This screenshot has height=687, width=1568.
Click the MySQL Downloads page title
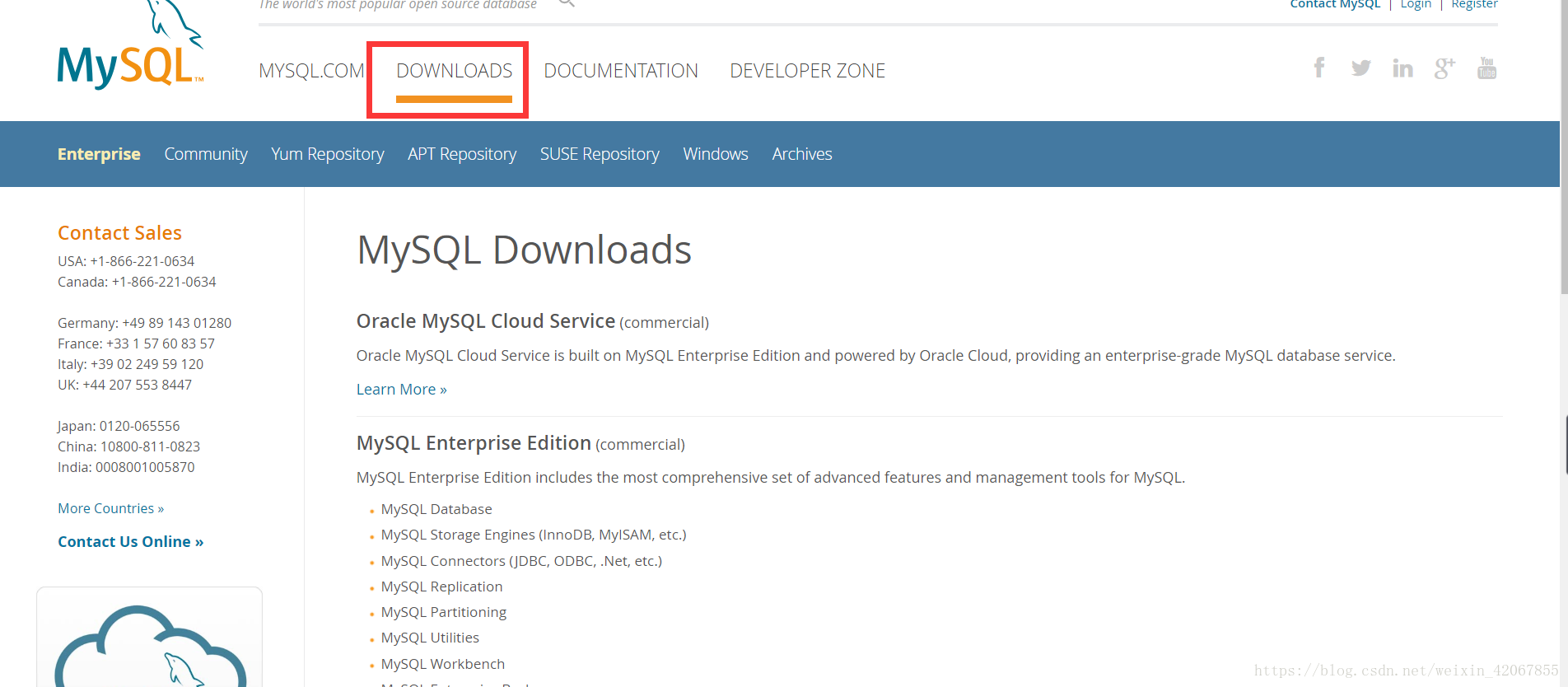point(524,250)
